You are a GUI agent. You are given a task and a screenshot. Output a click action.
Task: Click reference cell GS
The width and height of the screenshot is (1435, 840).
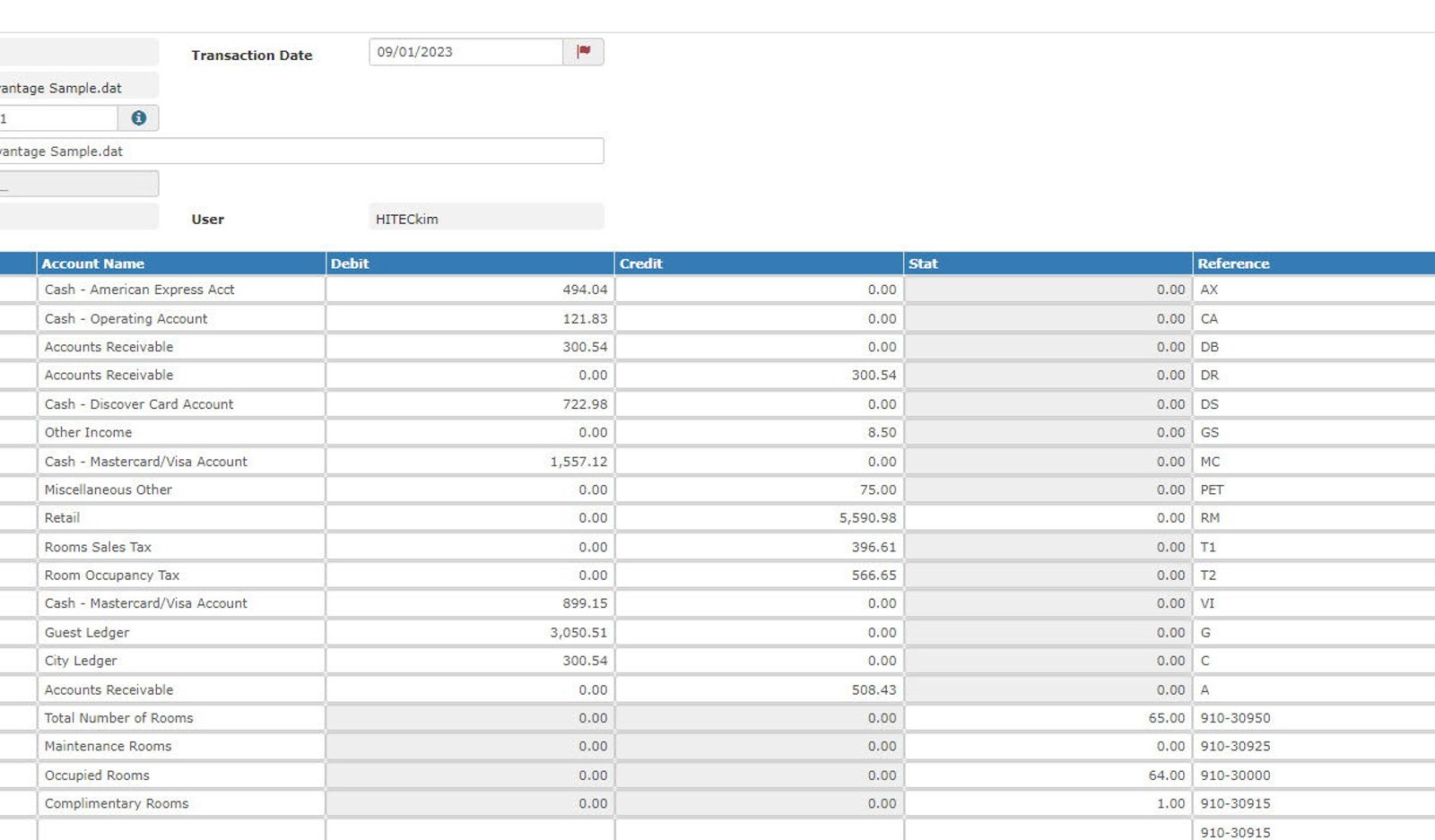pyautogui.click(x=1314, y=432)
